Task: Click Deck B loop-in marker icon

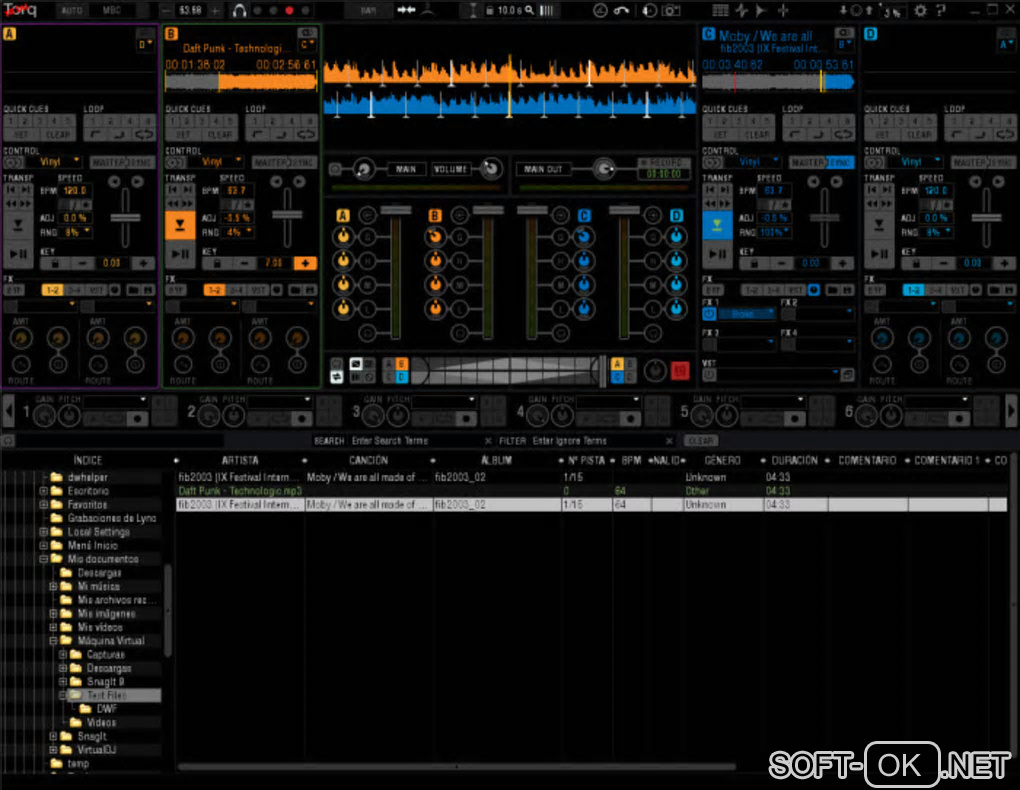Action: 258,135
